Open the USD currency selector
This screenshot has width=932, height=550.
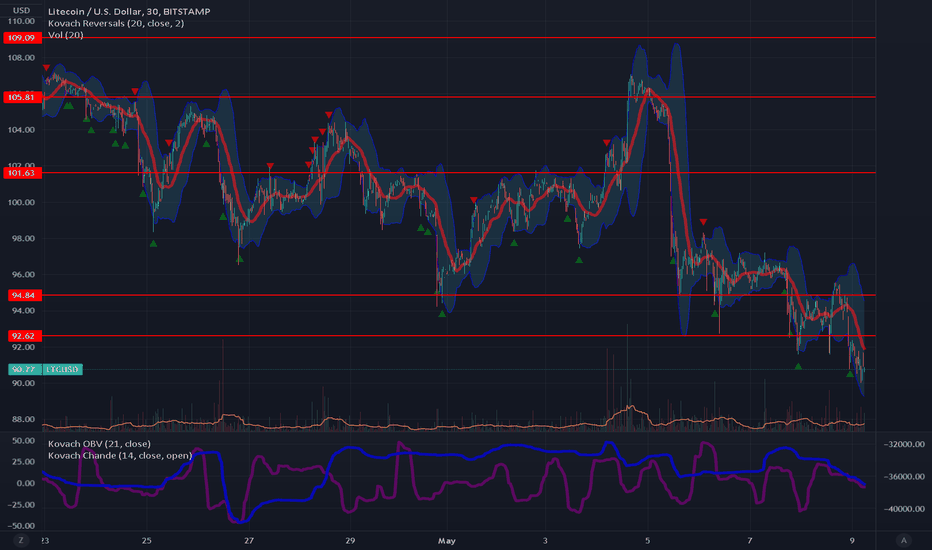tap(21, 10)
